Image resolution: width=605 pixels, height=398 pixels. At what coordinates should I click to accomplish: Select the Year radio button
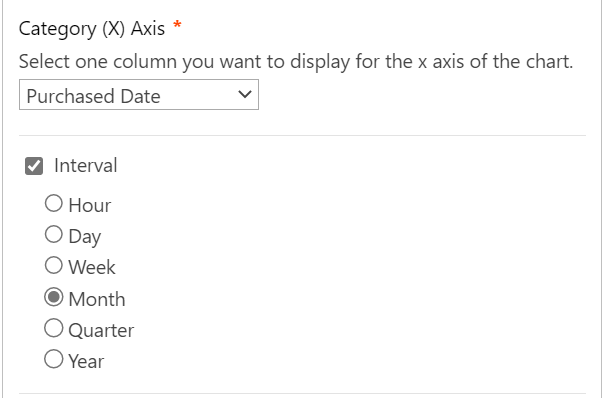[54, 359]
